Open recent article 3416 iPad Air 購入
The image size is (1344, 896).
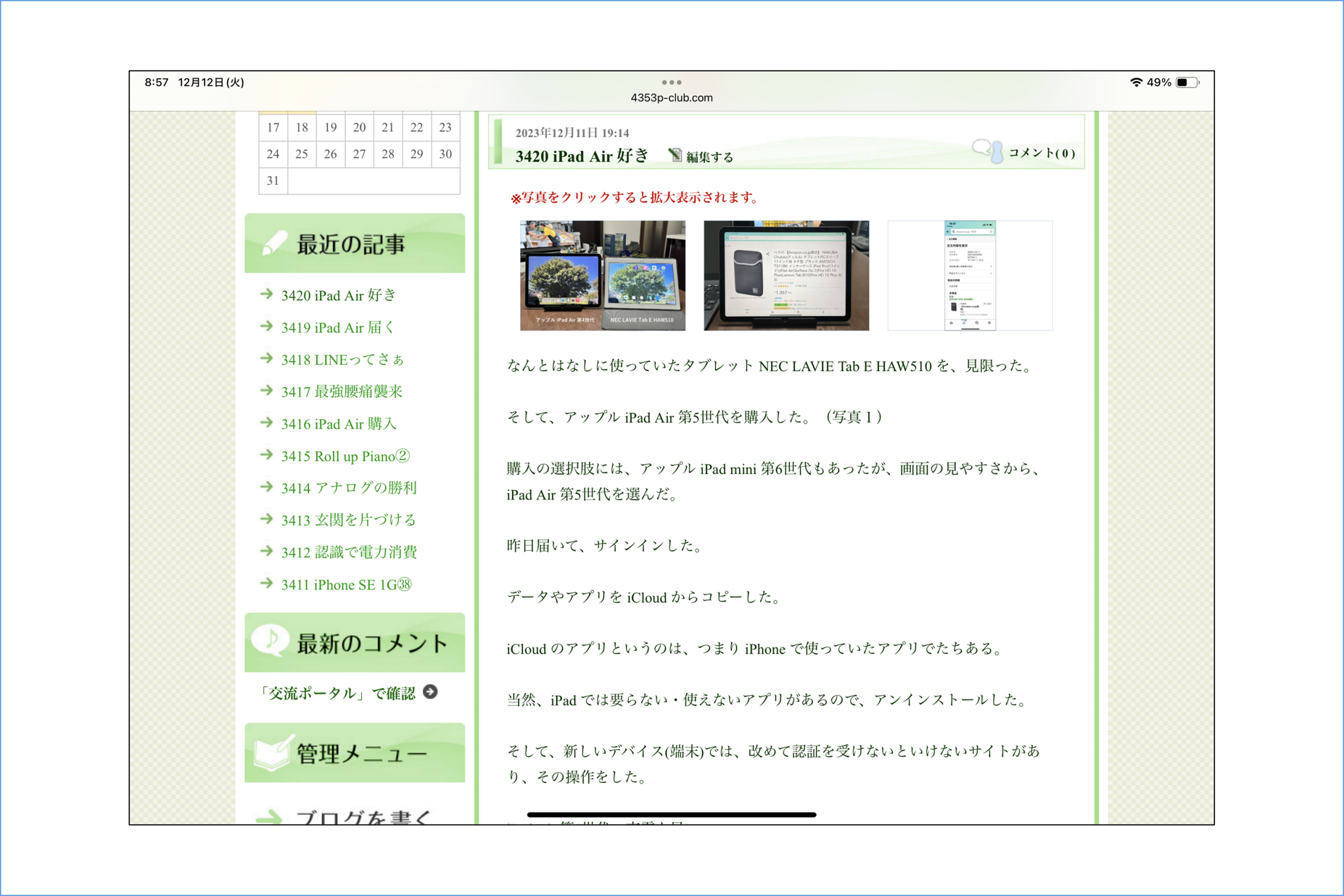click(339, 424)
